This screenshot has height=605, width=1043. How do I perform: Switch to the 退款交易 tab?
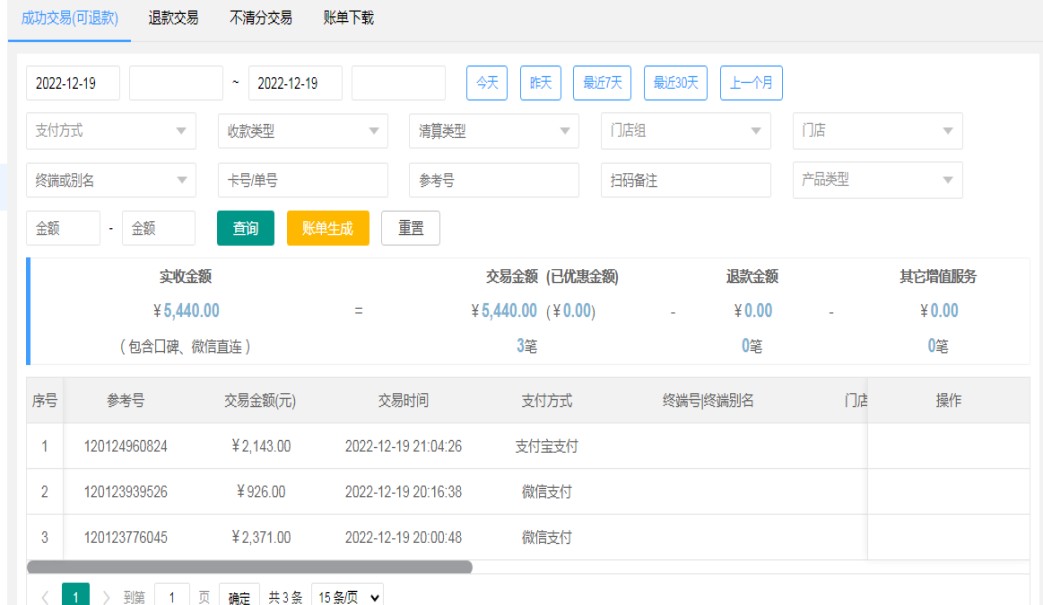[x=173, y=18]
